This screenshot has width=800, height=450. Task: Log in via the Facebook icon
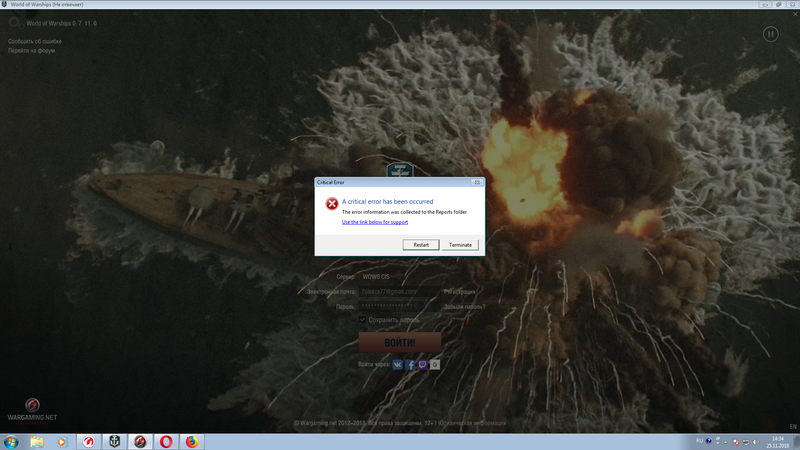410,364
